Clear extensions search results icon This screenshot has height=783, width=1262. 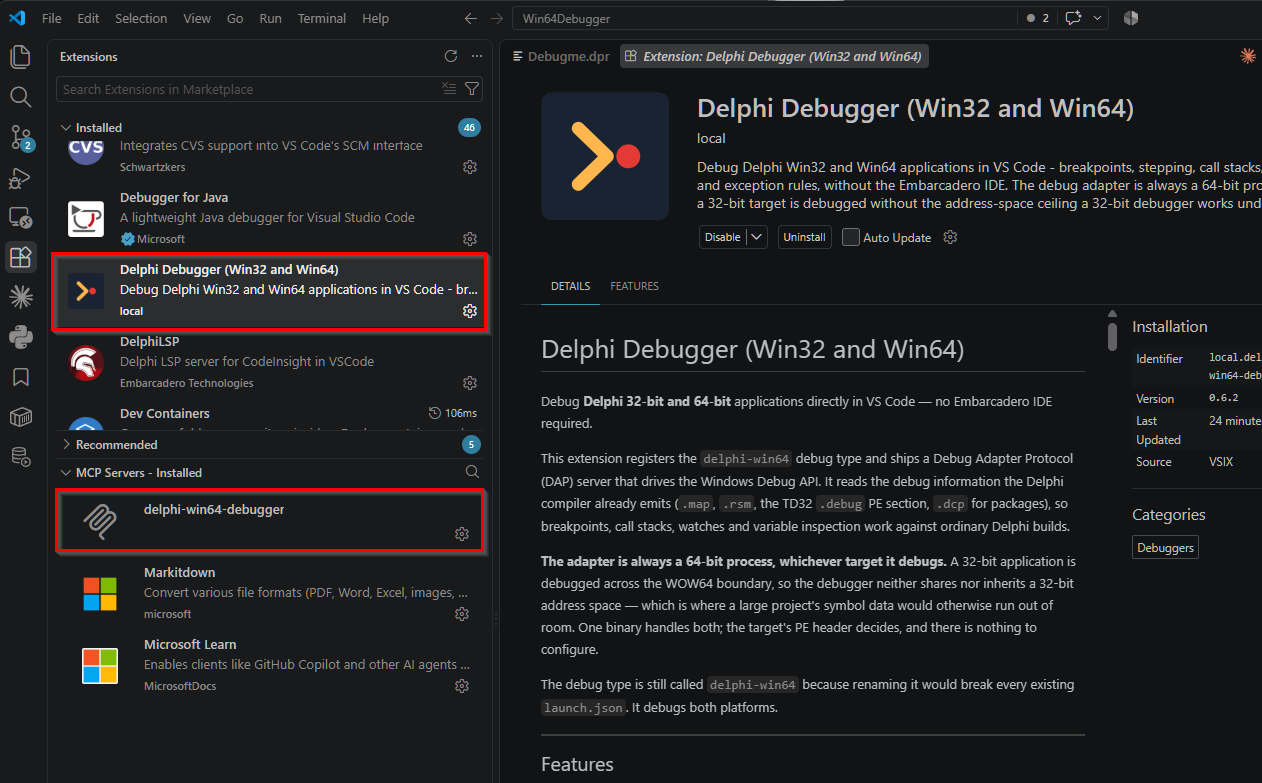click(x=449, y=89)
